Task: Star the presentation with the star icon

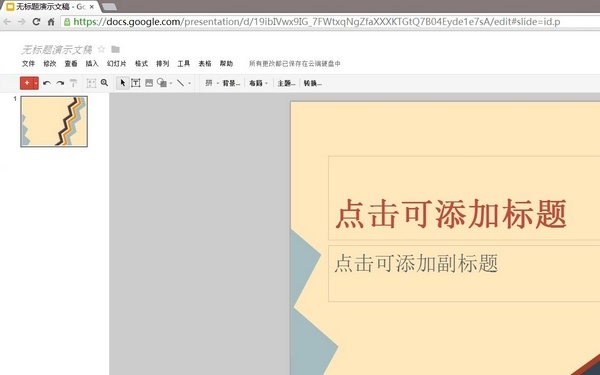Action: tap(101, 49)
